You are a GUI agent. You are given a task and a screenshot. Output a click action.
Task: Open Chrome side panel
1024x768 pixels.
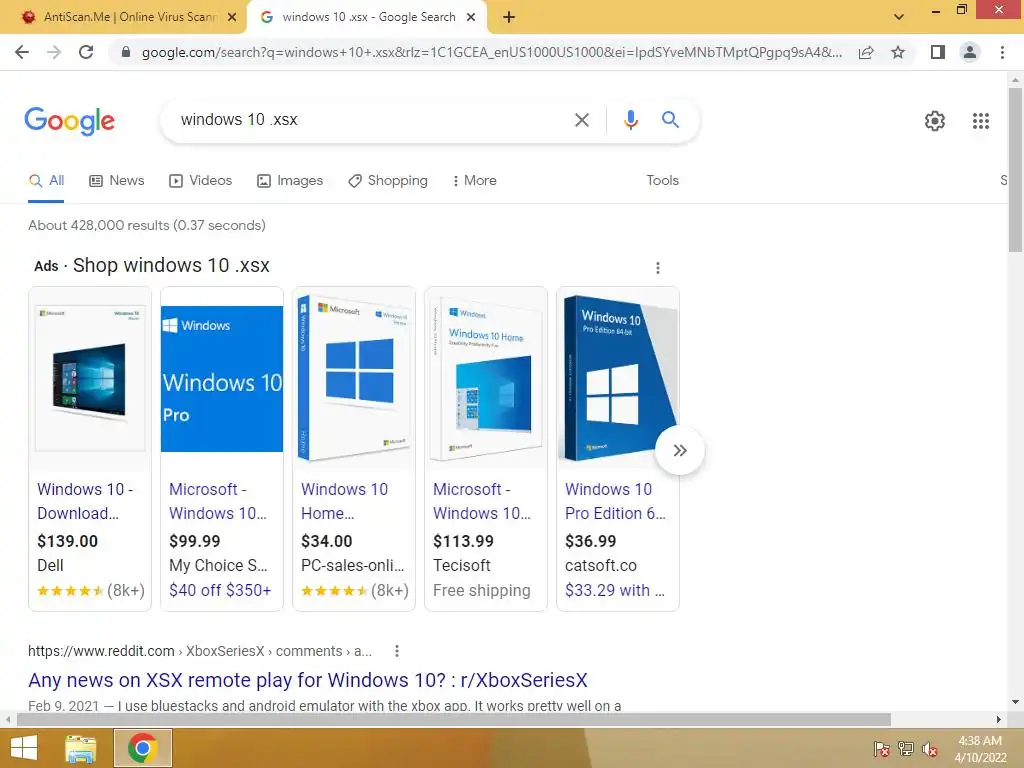(938, 52)
